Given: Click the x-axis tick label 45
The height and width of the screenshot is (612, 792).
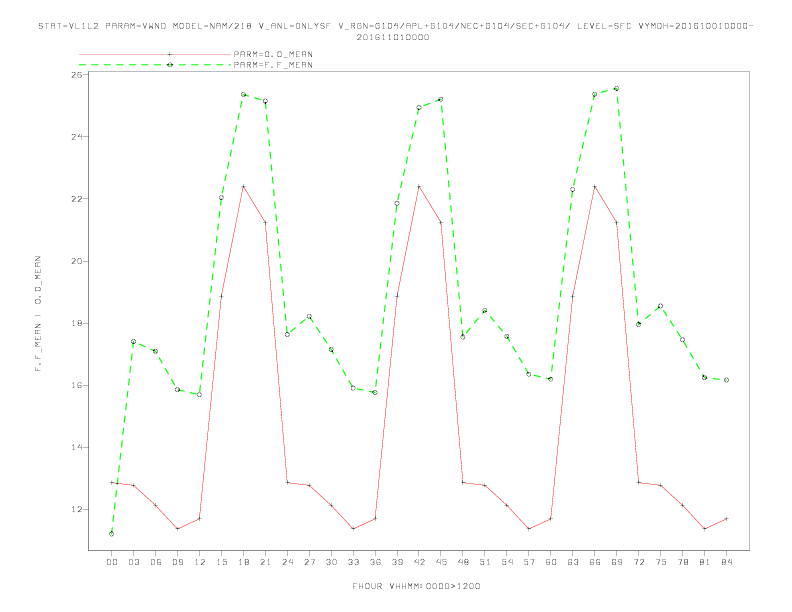Looking at the screenshot, I should click(x=441, y=562).
